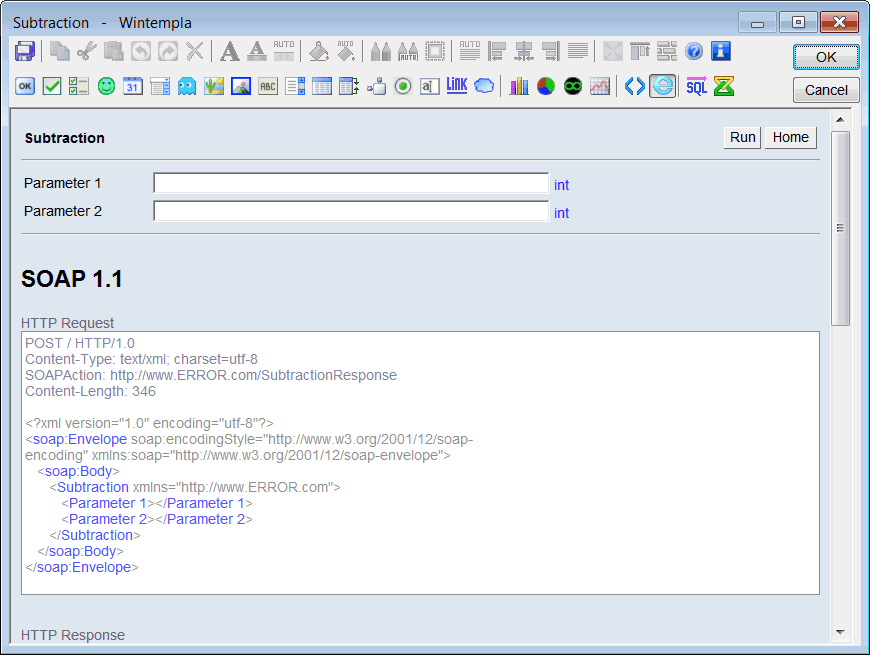Click the yellow-green hourglass Z icon
This screenshot has height=655, width=870.
724,87
